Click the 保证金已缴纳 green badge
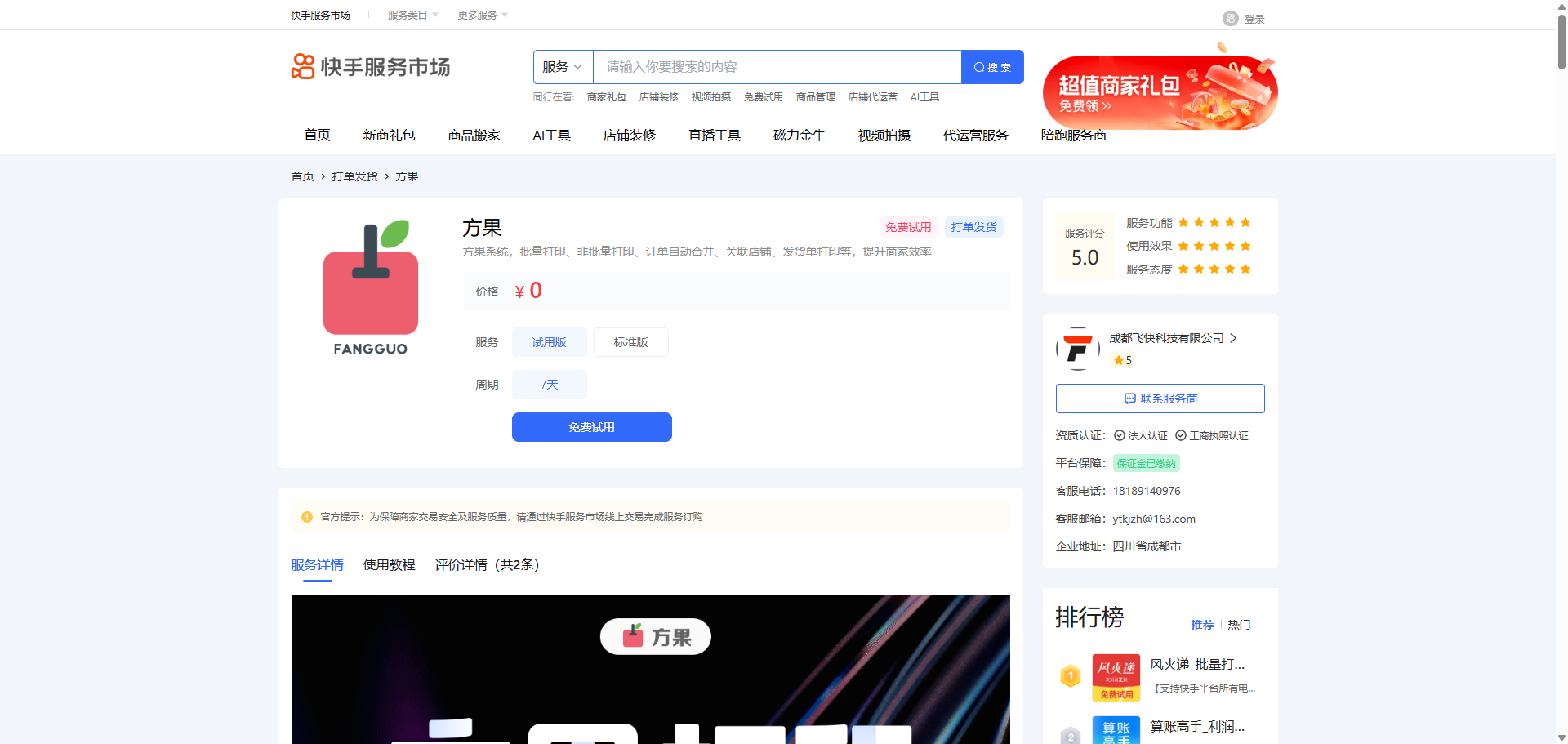The image size is (1568, 744). pyautogui.click(x=1147, y=464)
